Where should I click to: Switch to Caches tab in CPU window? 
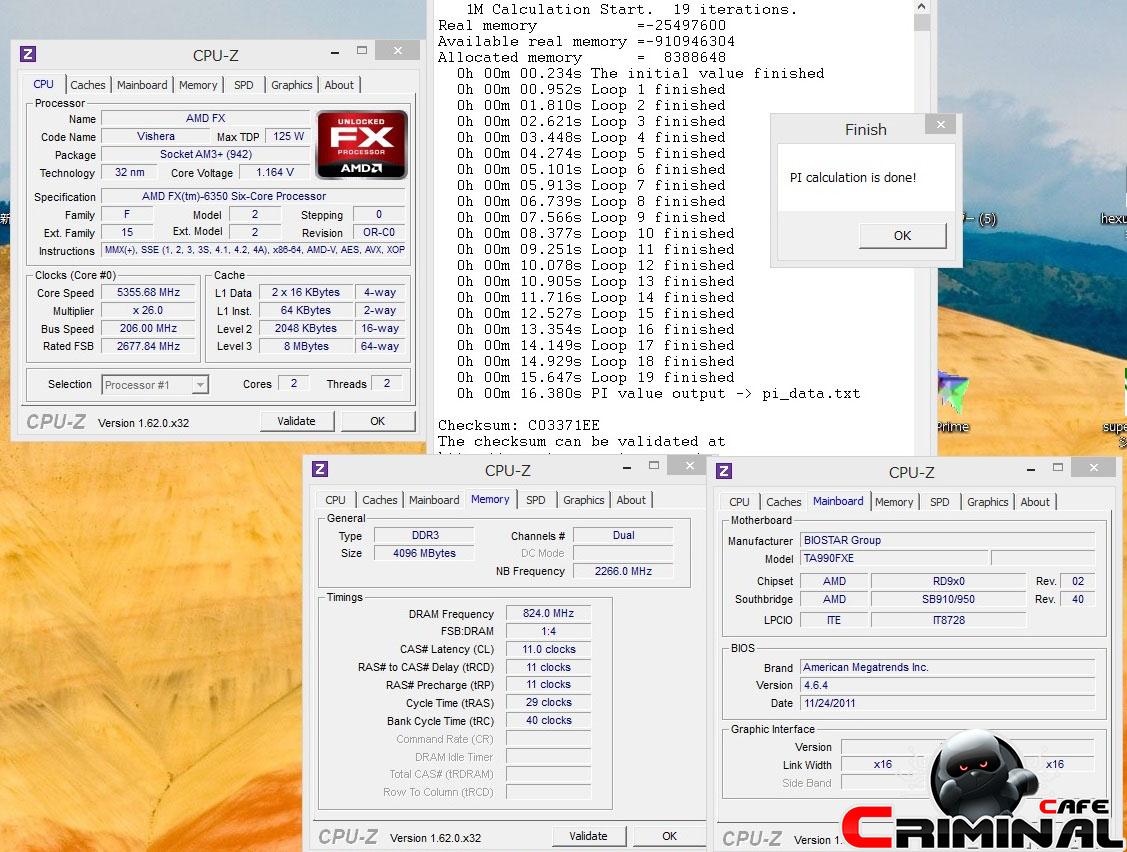pyautogui.click(x=88, y=85)
